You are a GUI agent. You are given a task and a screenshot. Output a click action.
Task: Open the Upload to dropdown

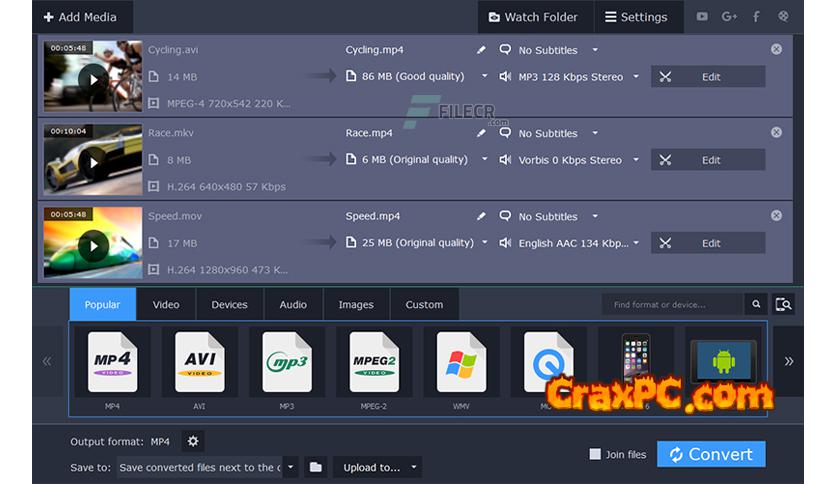click(x=377, y=467)
